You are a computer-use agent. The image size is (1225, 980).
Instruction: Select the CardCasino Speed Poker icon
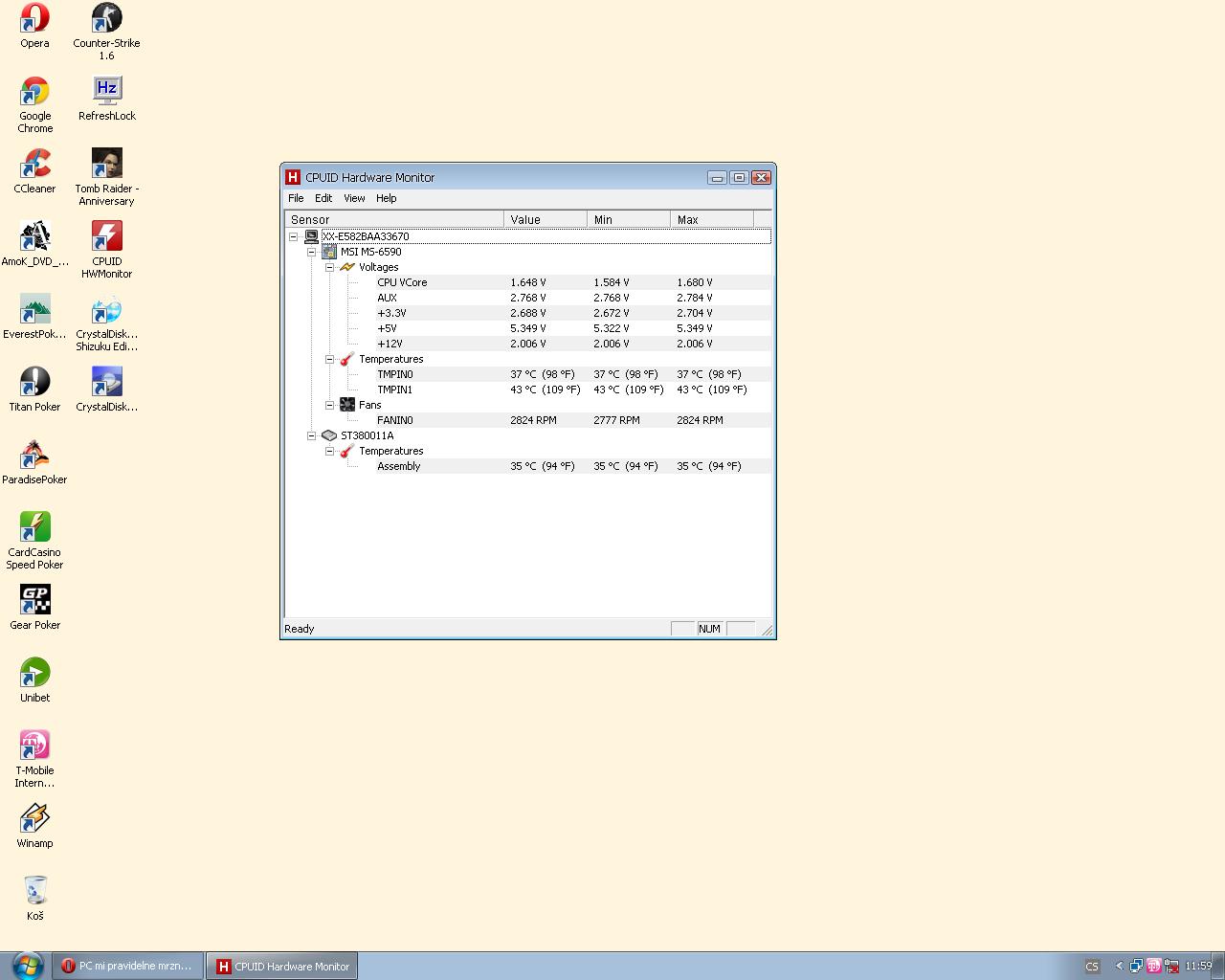(34, 541)
